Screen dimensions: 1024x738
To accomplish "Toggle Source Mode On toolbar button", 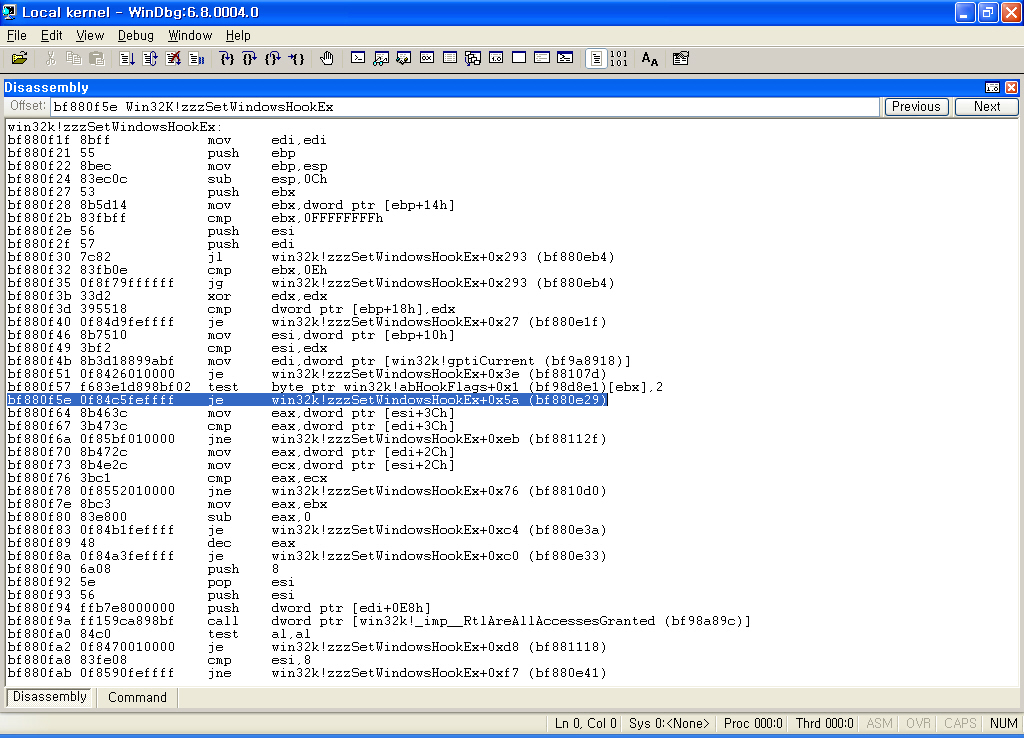I will tap(596, 59).
